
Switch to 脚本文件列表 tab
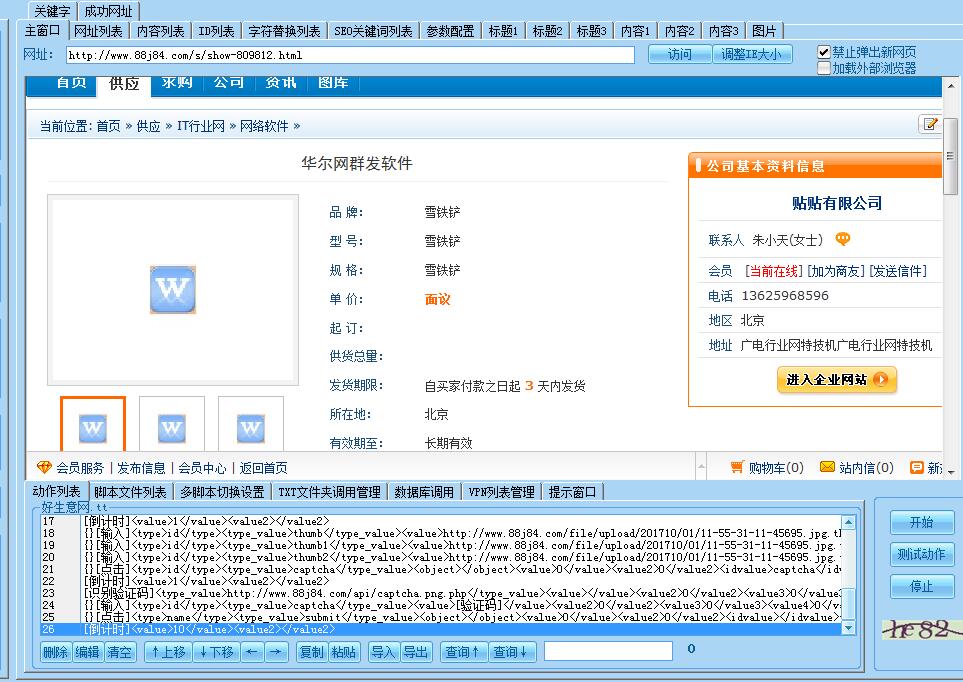pos(130,492)
